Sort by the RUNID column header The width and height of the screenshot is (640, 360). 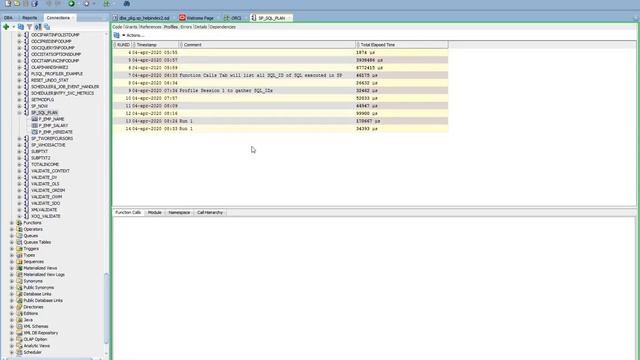[122, 44]
